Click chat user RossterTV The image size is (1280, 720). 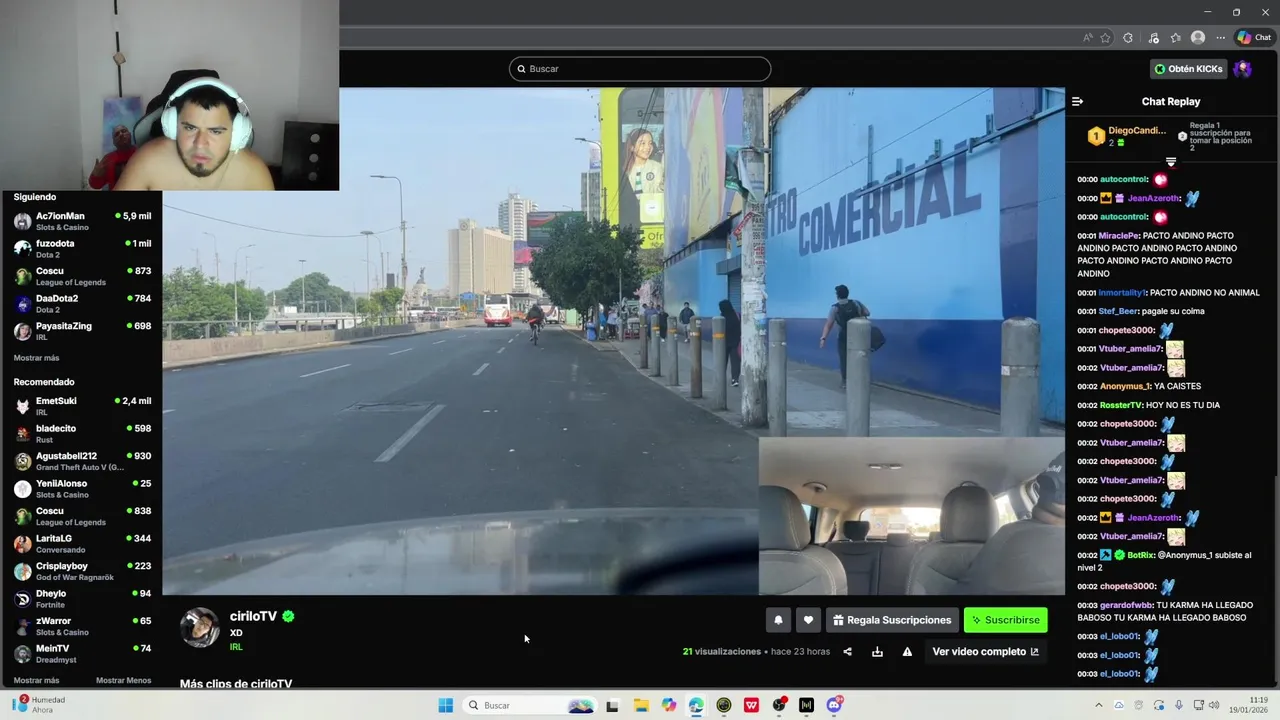pos(1121,405)
